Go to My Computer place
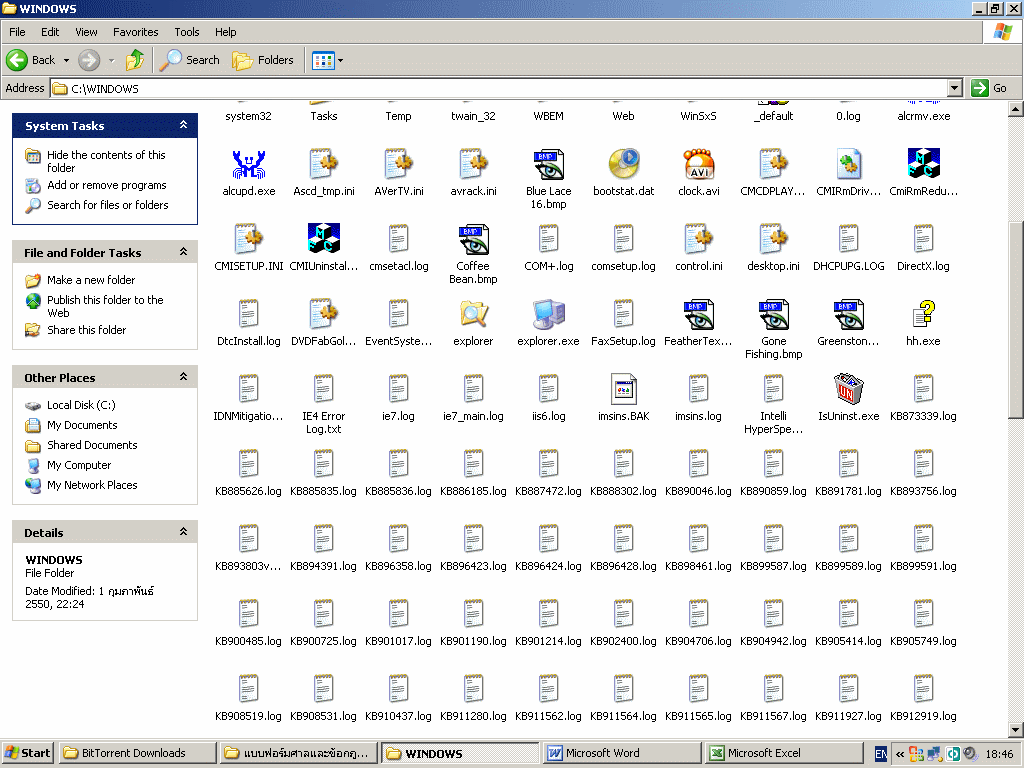Screen dimensions: 1024x768 79,466
